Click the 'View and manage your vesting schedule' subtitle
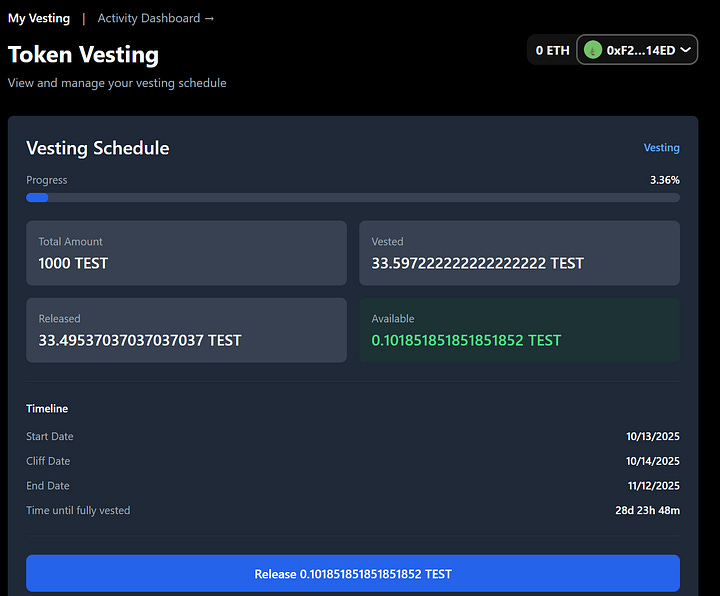The width and height of the screenshot is (720, 596). pyautogui.click(x=117, y=83)
